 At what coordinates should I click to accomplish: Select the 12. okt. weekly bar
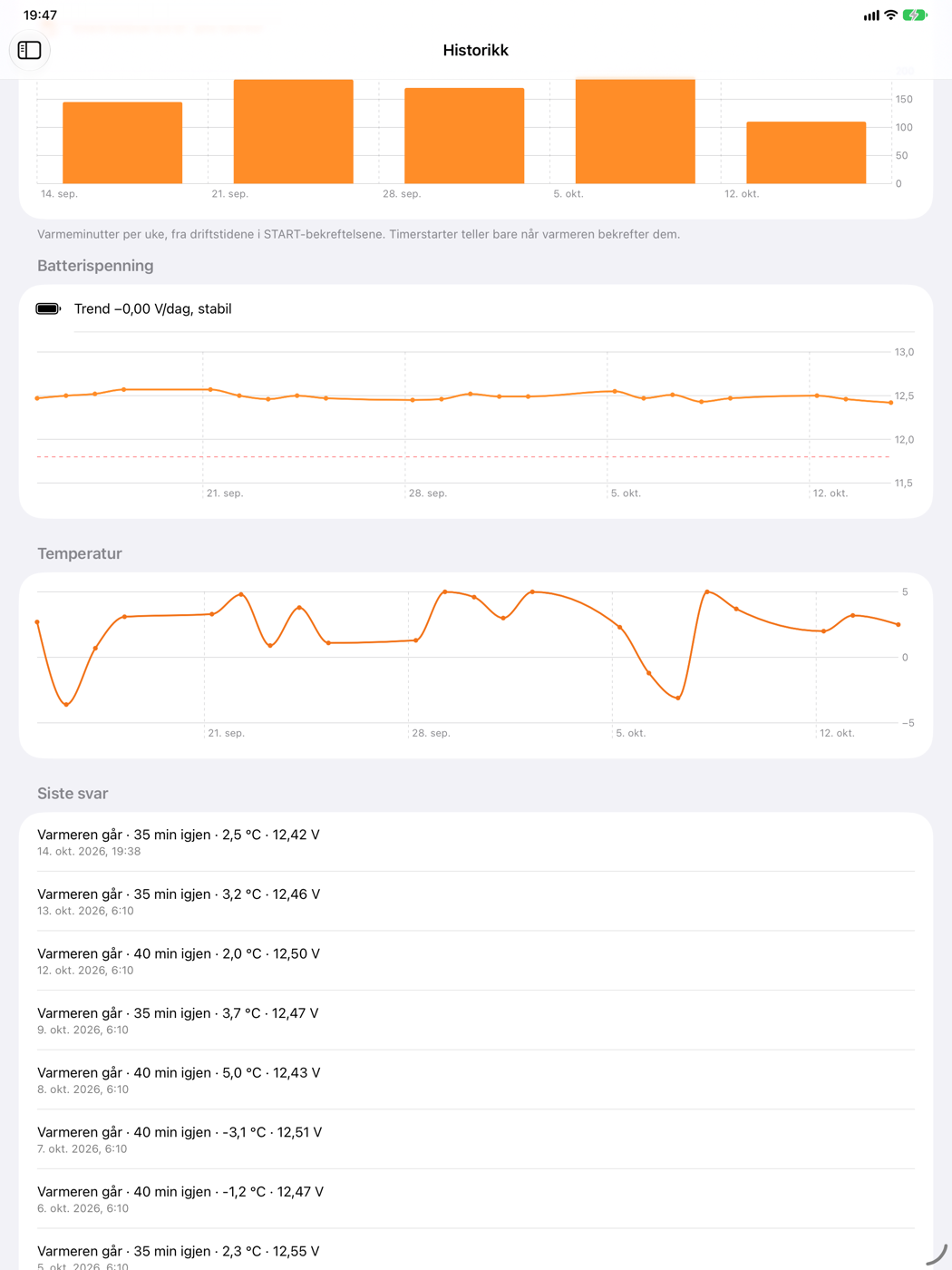coord(806,152)
